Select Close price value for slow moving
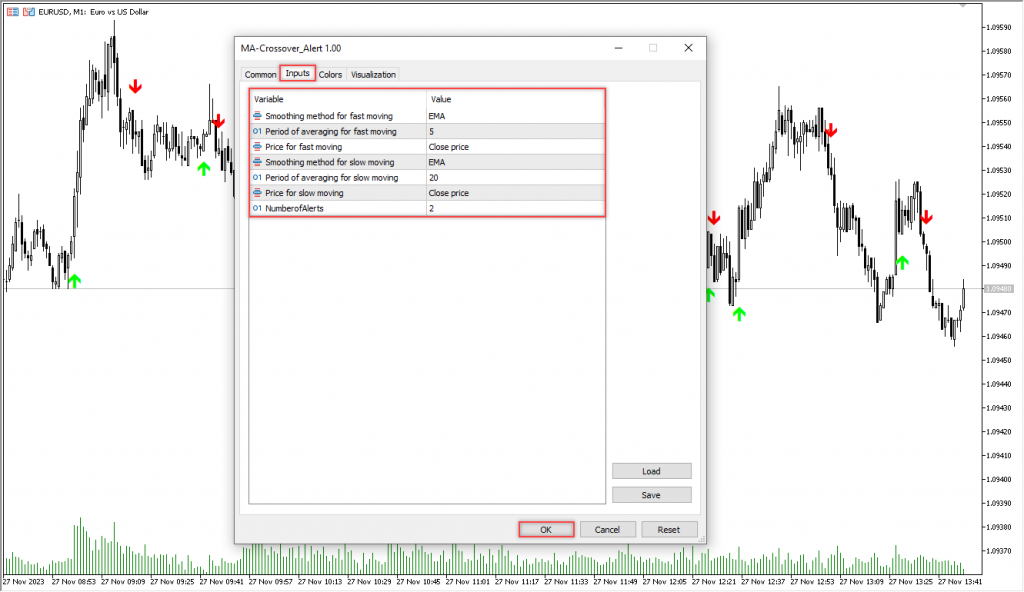 pyautogui.click(x=515, y=193)
